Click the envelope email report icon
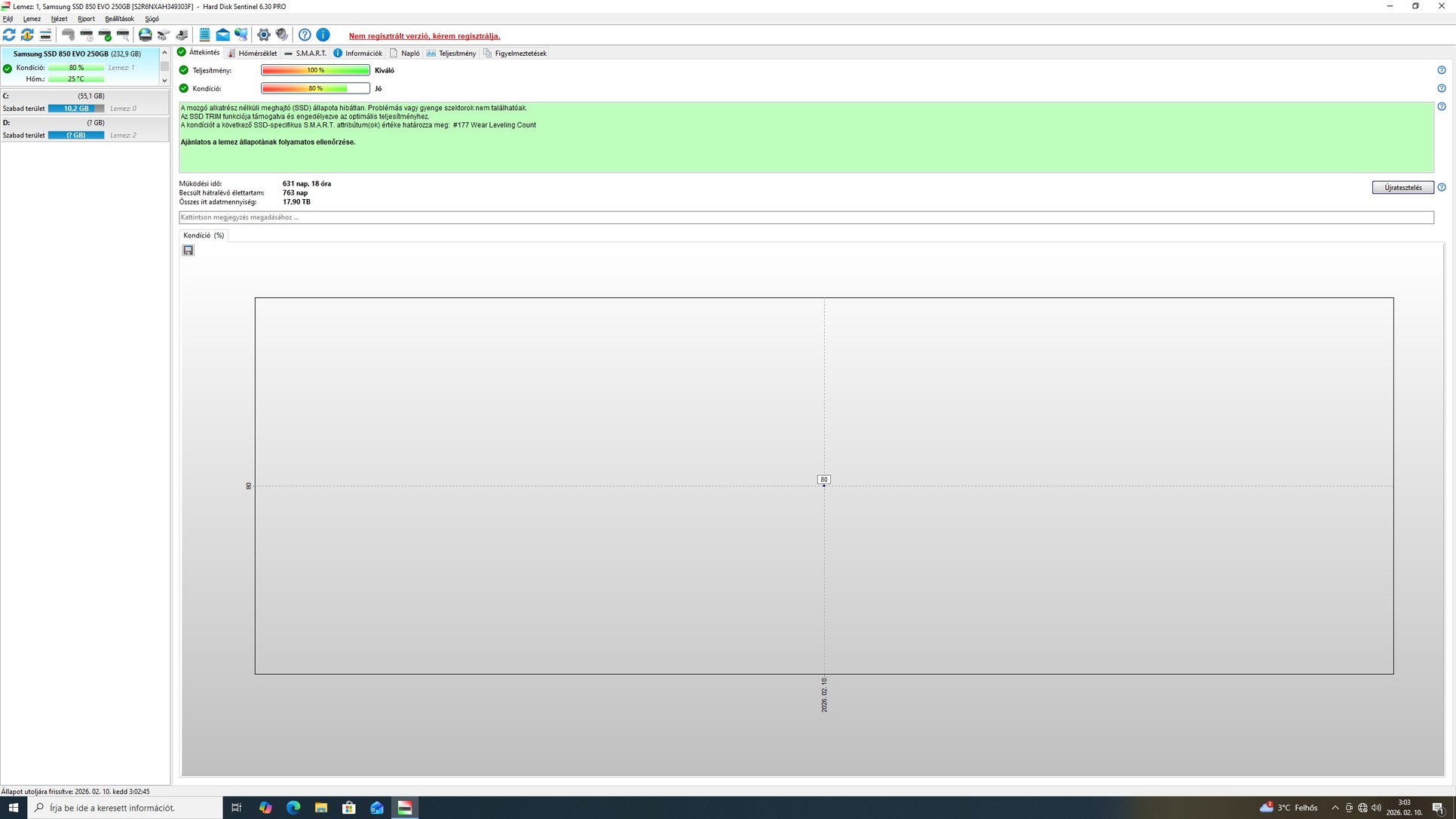 tap(222, 35)
